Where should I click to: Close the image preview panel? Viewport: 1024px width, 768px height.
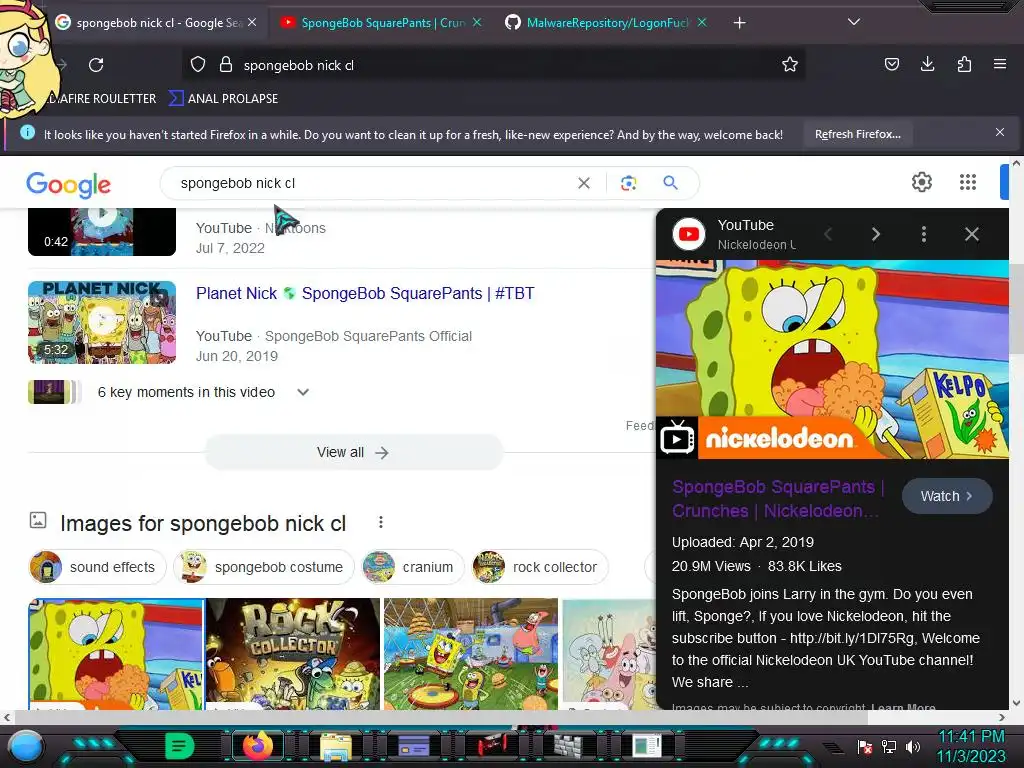click(x=972, y=234)
